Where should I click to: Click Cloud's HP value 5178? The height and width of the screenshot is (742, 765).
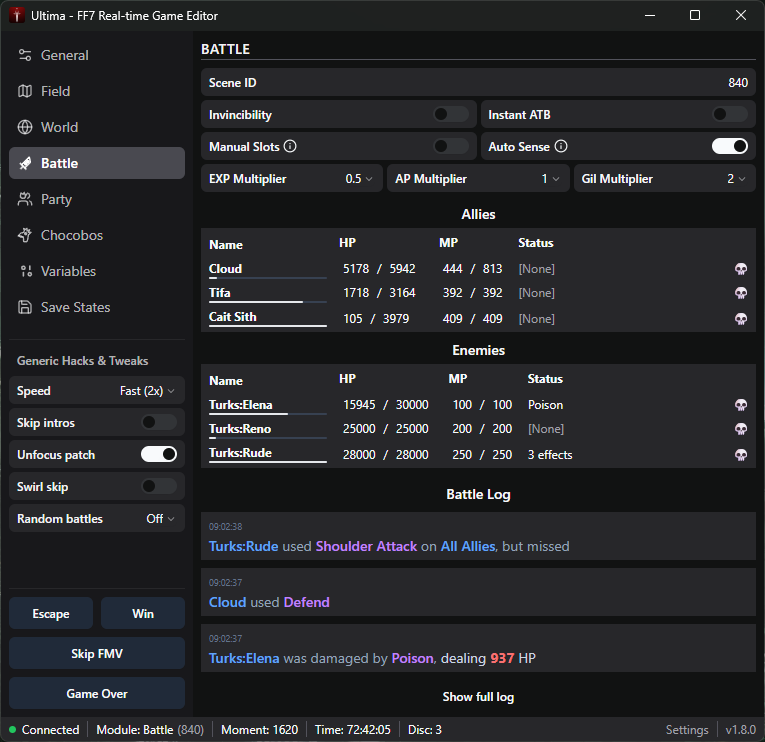click(356, 269)
